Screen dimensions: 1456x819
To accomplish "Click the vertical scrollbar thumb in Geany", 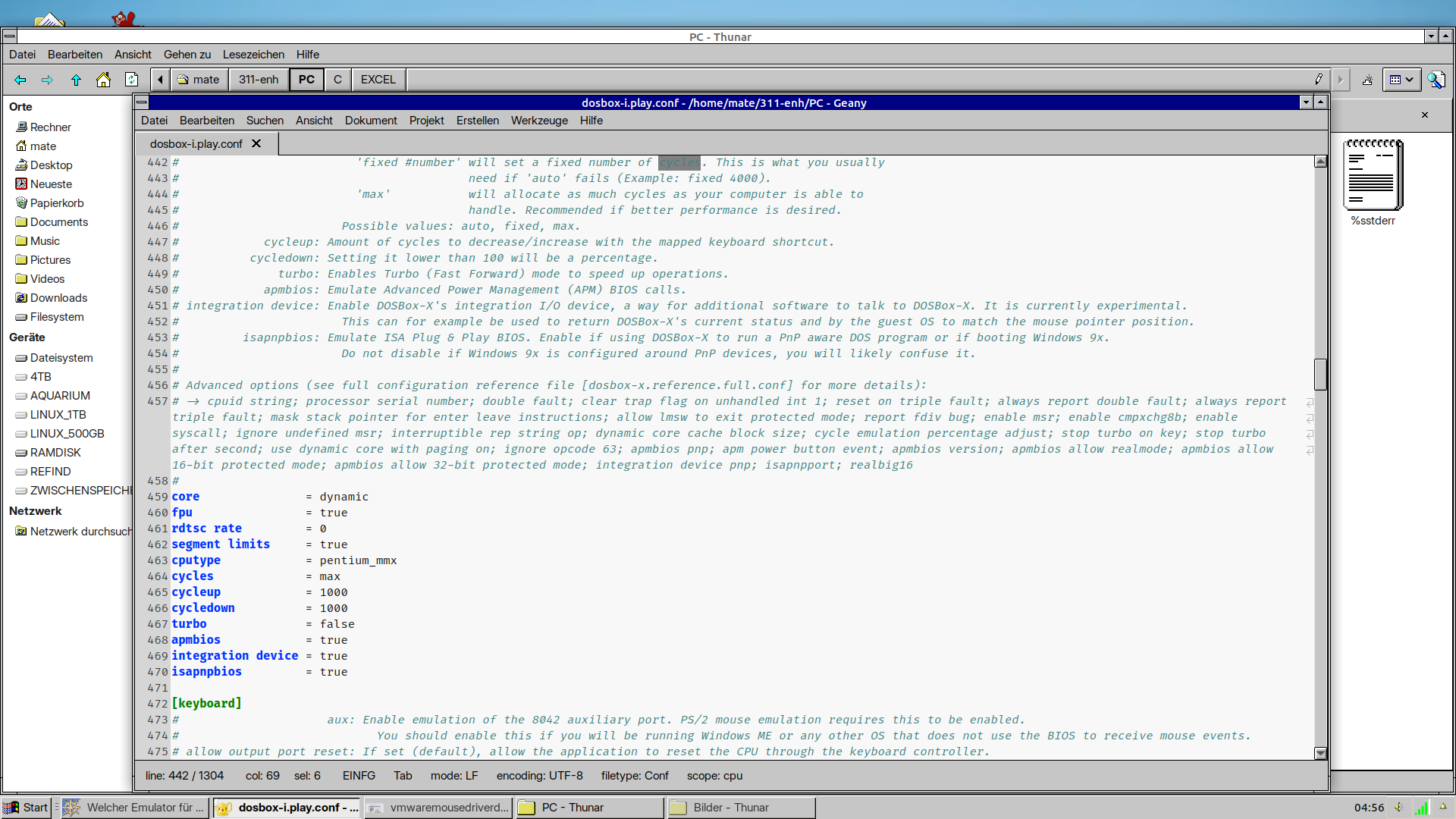I will 1320,375.
